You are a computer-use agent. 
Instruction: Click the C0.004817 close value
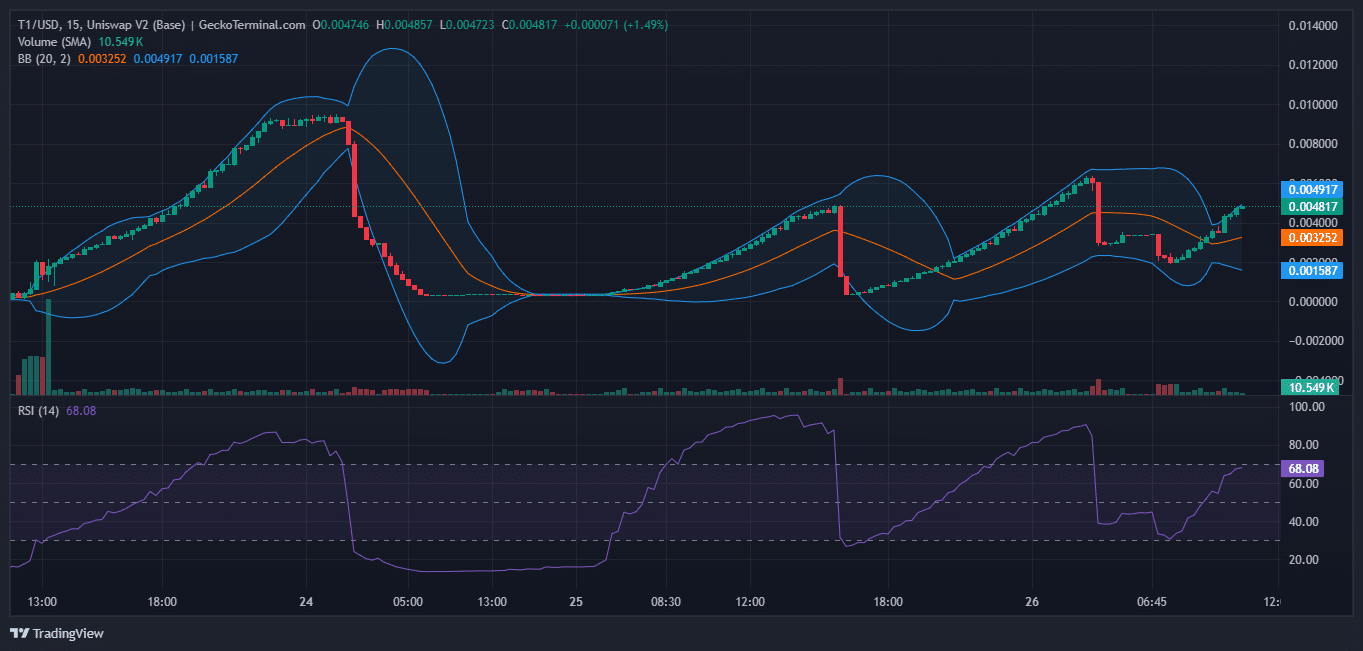(x=528, y=25)
